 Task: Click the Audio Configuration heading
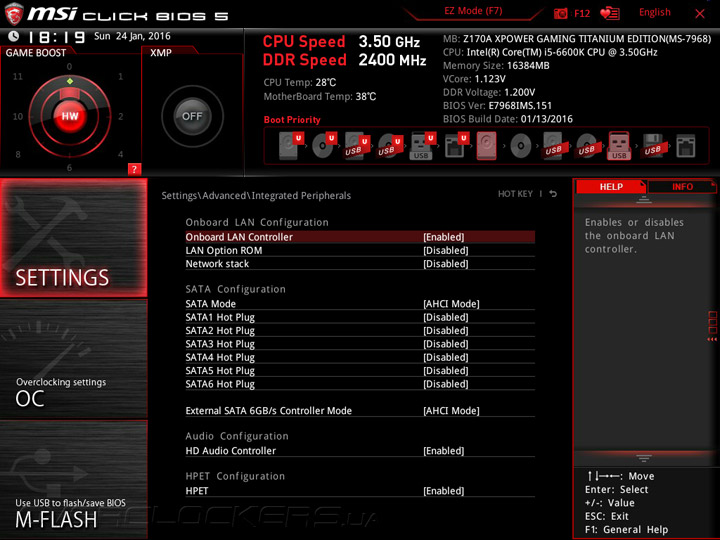coord(237,436)
